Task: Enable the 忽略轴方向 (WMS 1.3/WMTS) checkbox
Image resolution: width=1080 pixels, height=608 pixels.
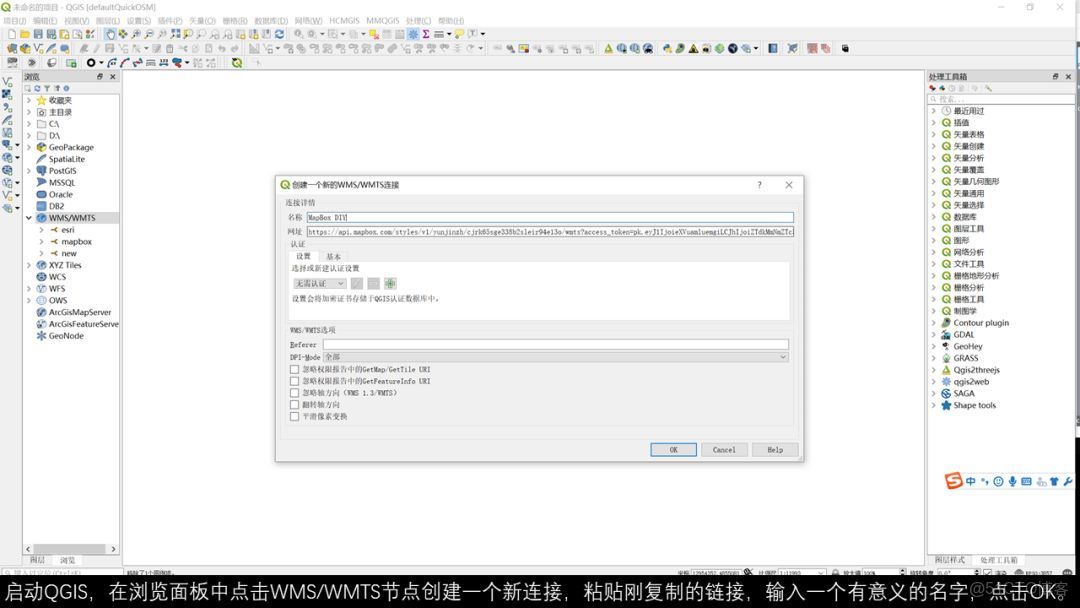Action: pyautogui.click(x=295, y=392)
